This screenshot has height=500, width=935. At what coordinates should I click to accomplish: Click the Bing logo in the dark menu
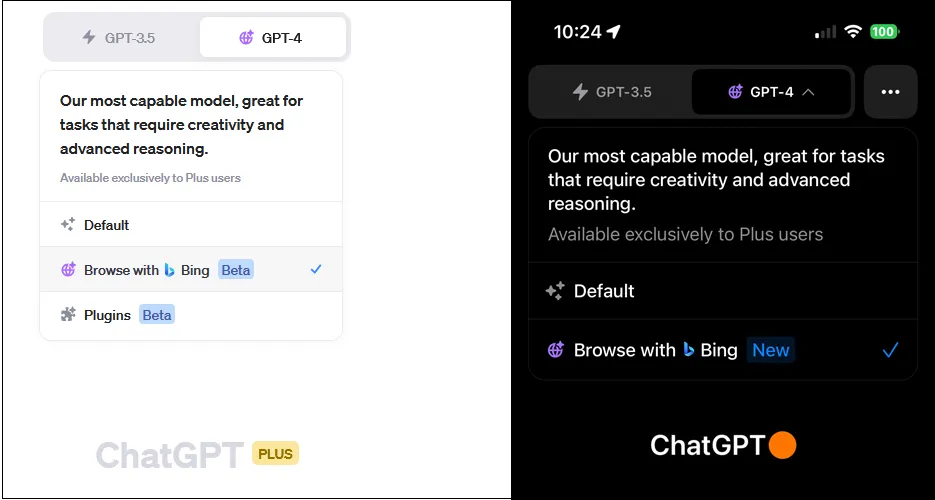coord(689,350)
